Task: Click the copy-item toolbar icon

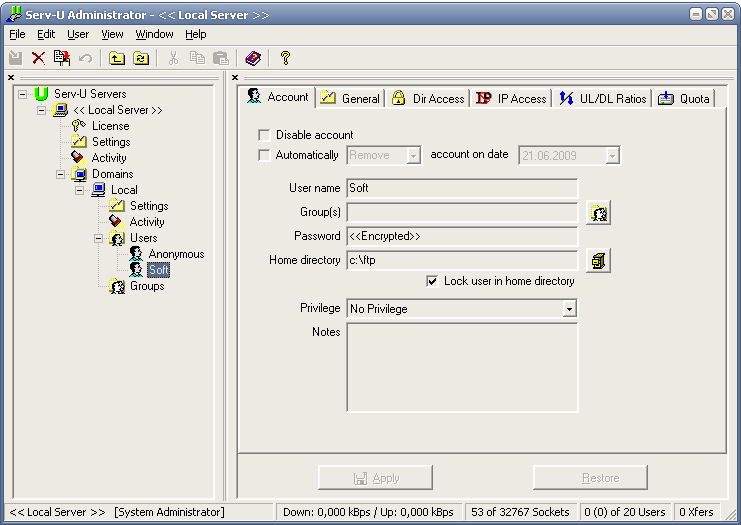Action: (x=61, y=58)
